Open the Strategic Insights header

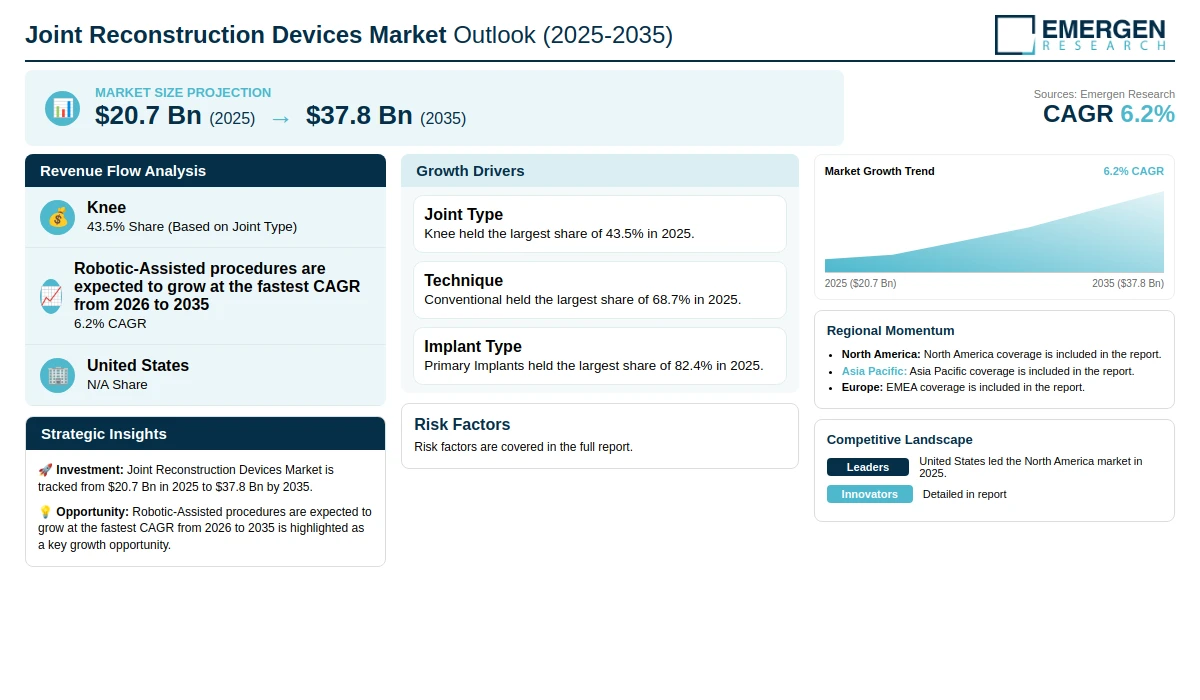pyautogui.click(x=205, y=434)
